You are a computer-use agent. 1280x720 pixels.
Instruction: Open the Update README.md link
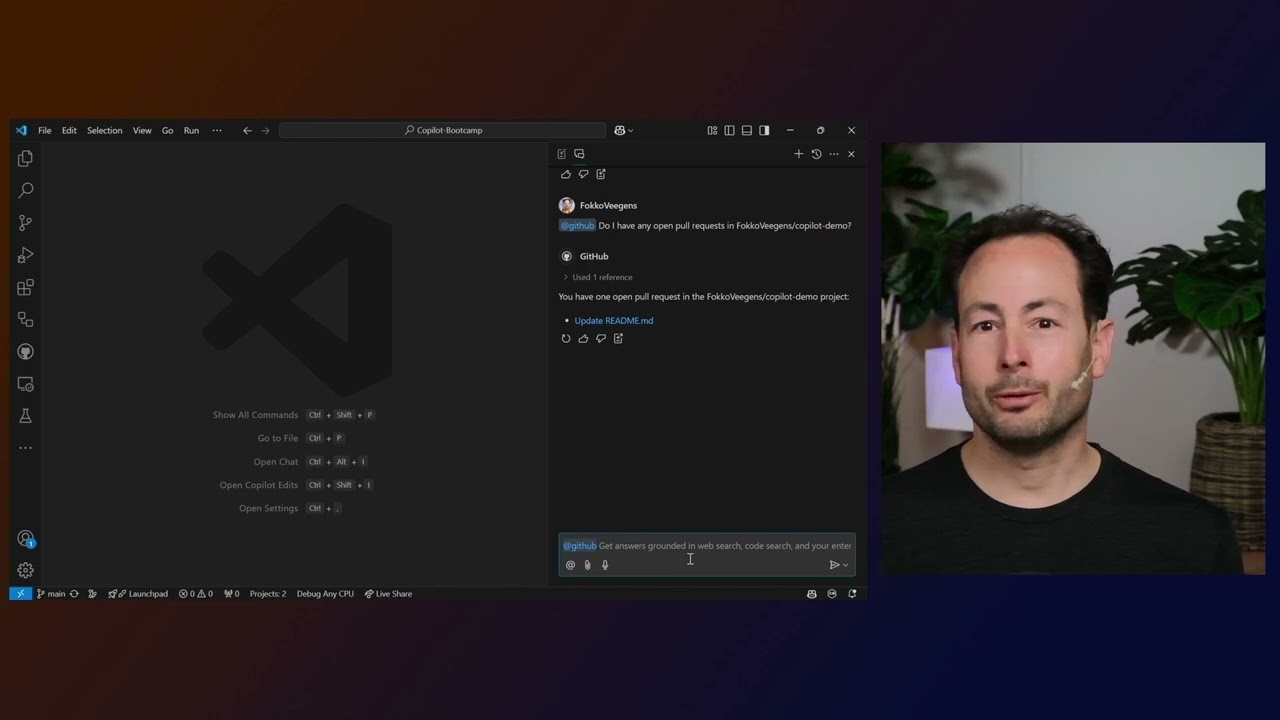(614, 321)
